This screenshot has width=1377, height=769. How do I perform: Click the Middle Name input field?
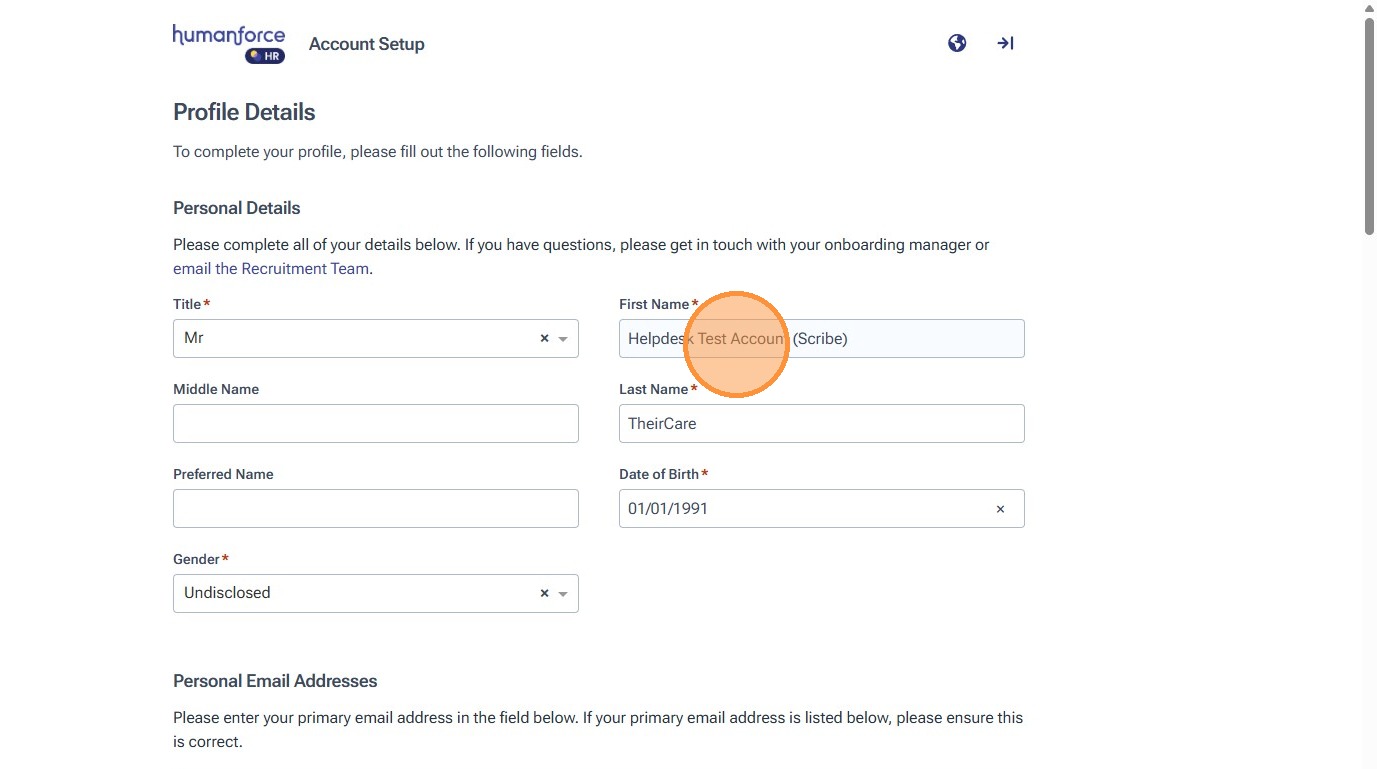375,424
